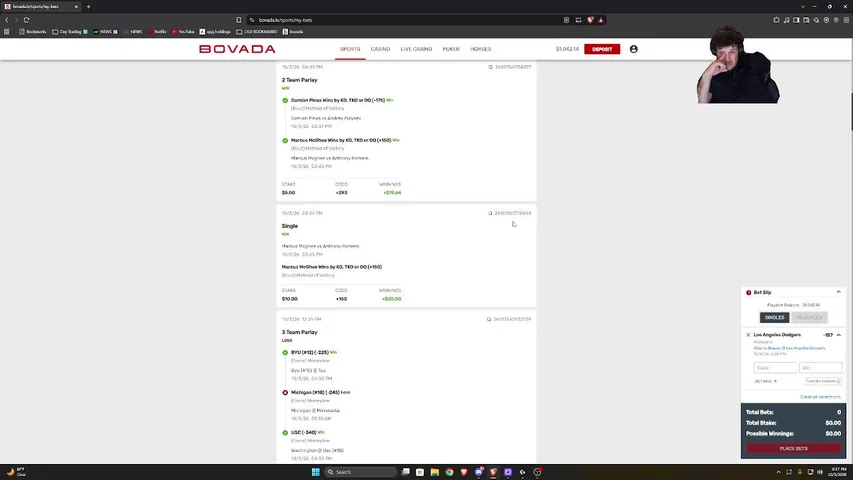Open the Brave VPN toolbar icon
This screenshot has height=480, width=853.
pos(826,20)
